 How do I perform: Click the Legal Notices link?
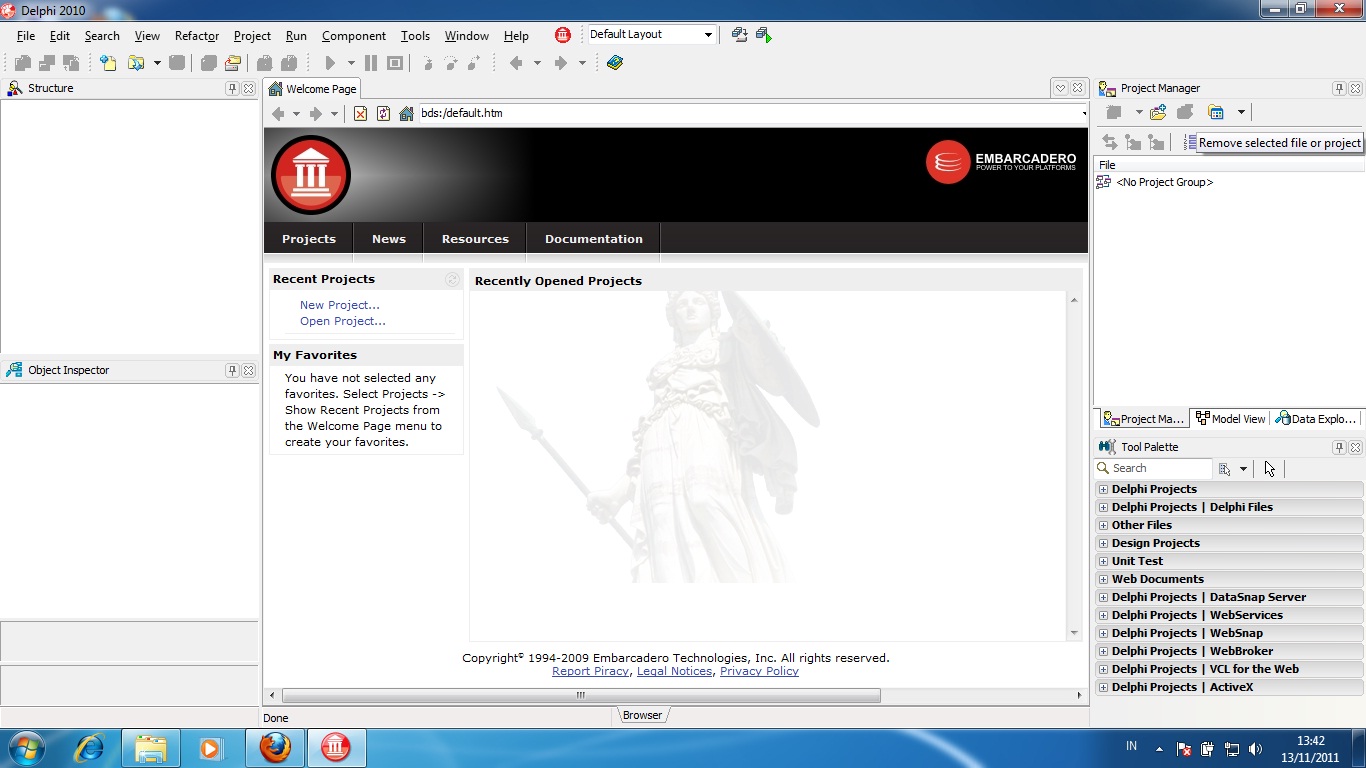(674, 671)
